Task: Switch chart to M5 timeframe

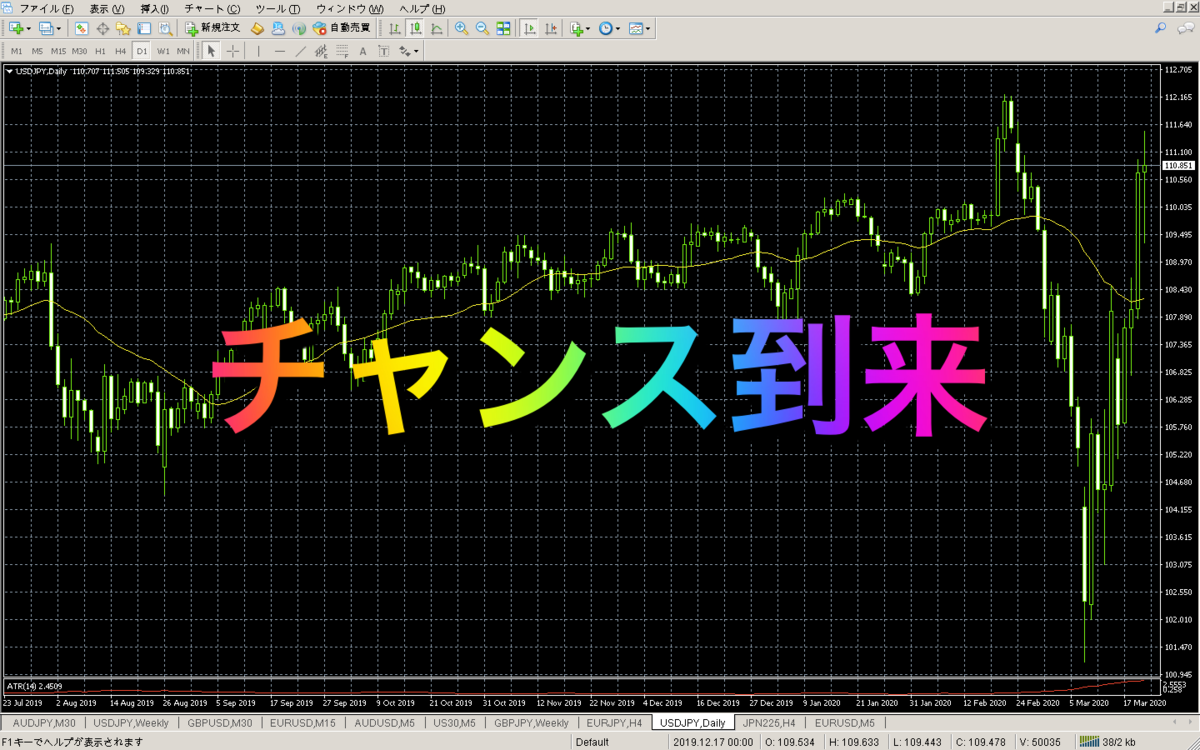Action: pos(37,51)
